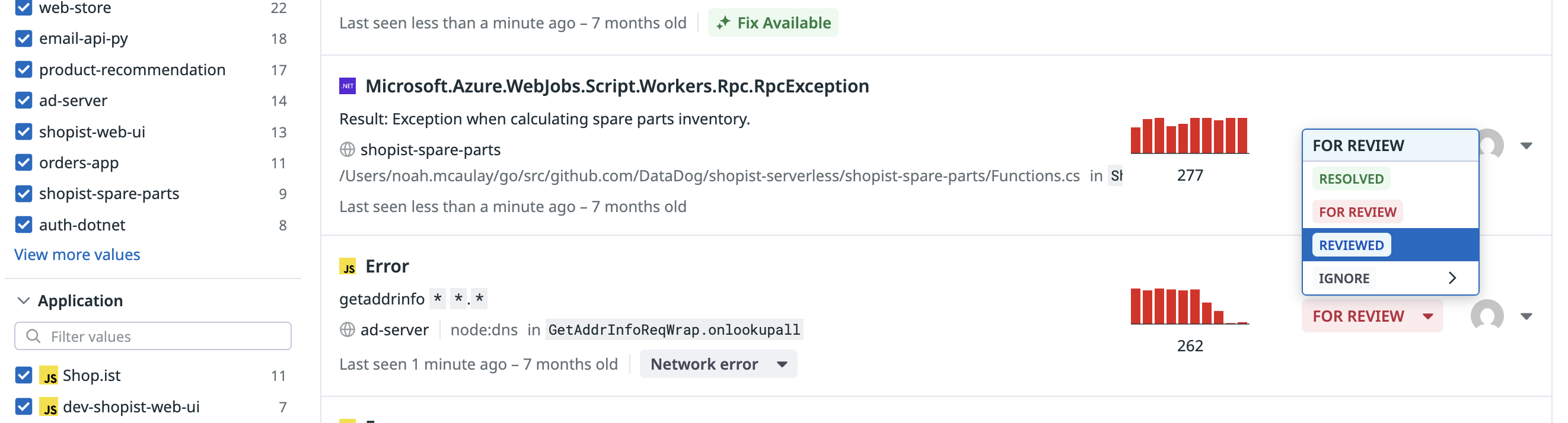Expand the IGNORE submenu arrow
Screen dimensions: 1568x423
tap(1452, 278)
